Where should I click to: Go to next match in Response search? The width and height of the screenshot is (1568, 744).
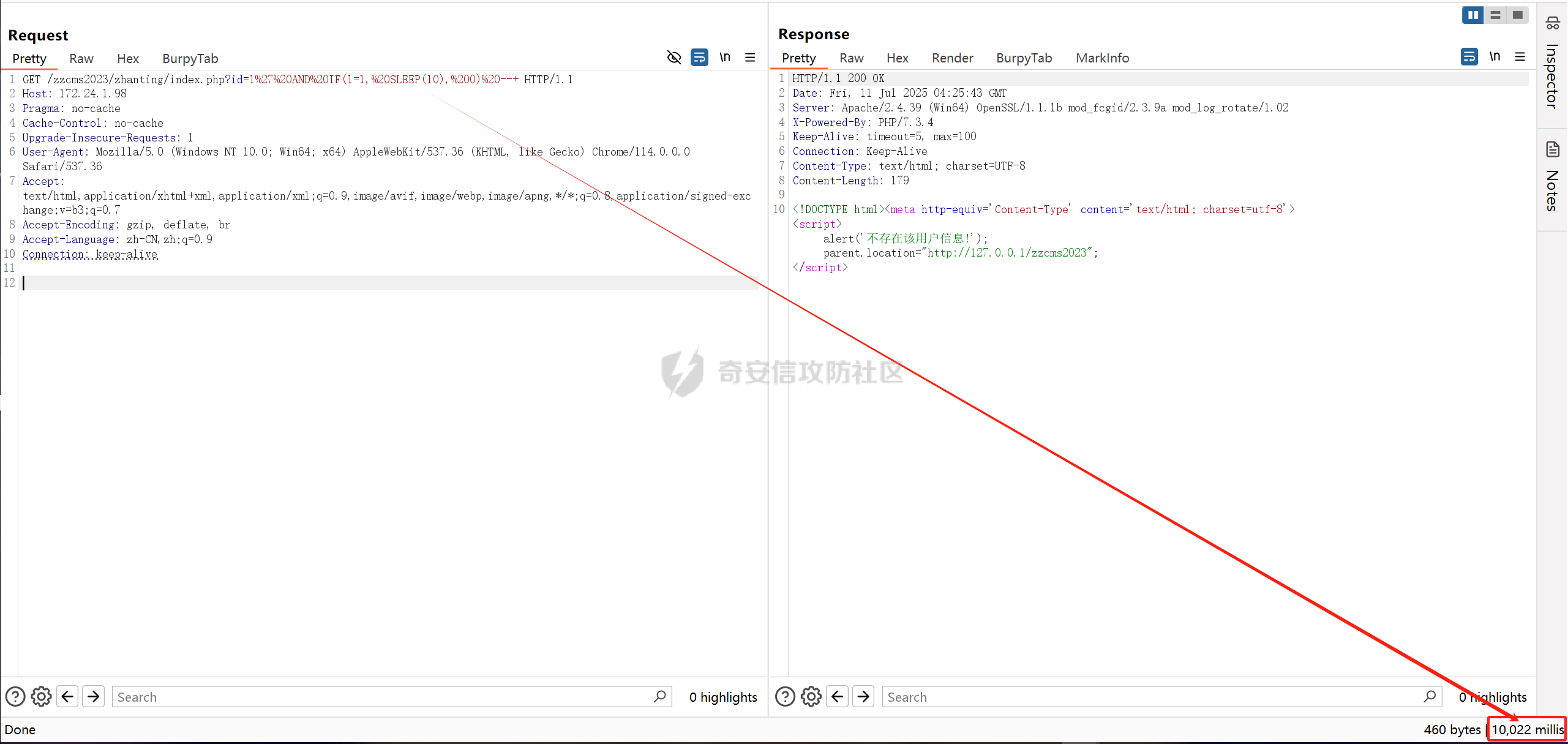point(863,697)
